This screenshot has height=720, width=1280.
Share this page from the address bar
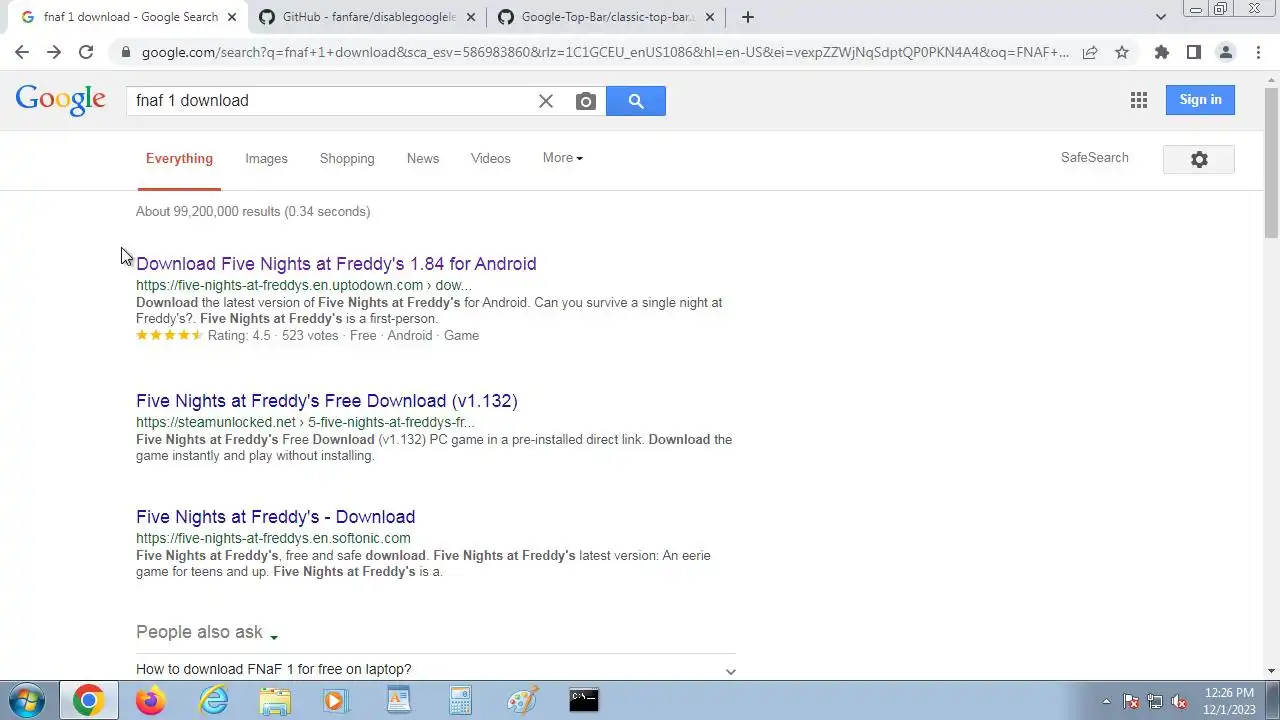(1090, 52)
